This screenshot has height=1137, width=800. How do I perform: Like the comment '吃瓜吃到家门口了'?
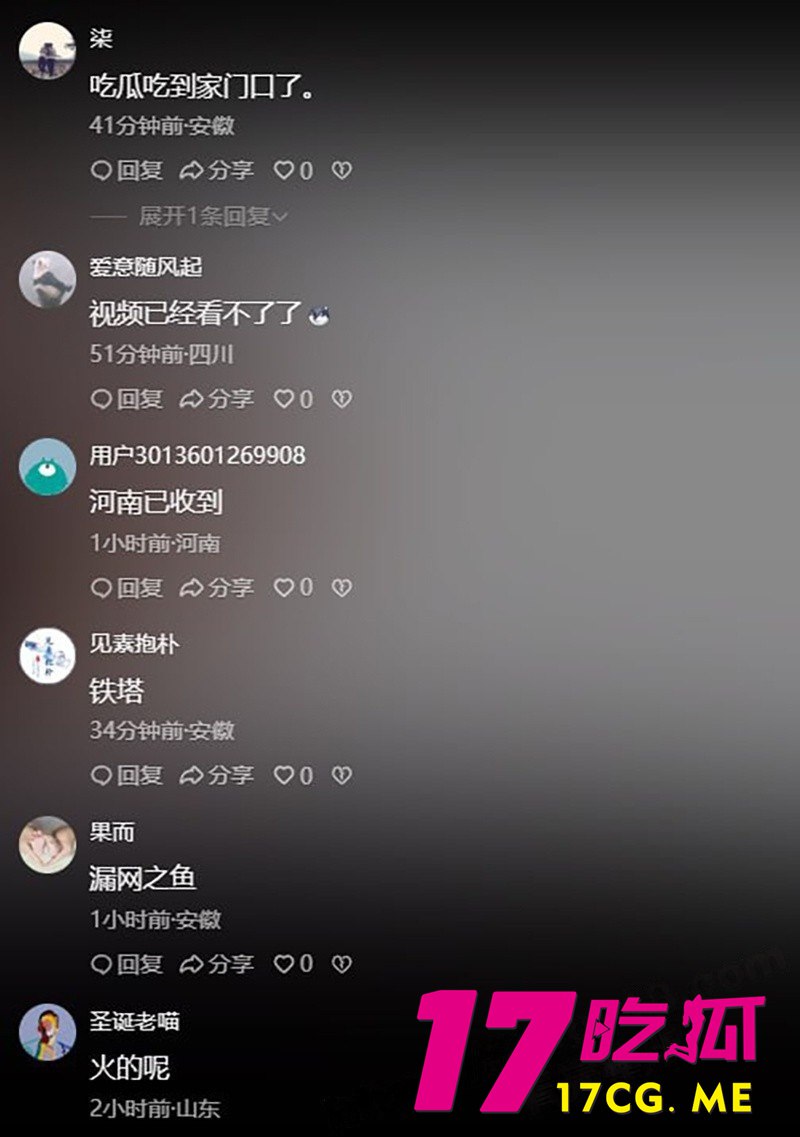(x=293, y=170)
